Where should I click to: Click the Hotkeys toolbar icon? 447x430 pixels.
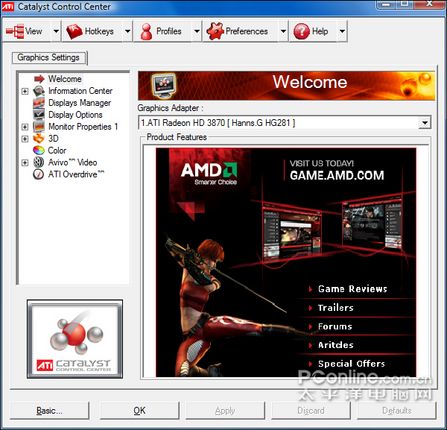(74, 32)
